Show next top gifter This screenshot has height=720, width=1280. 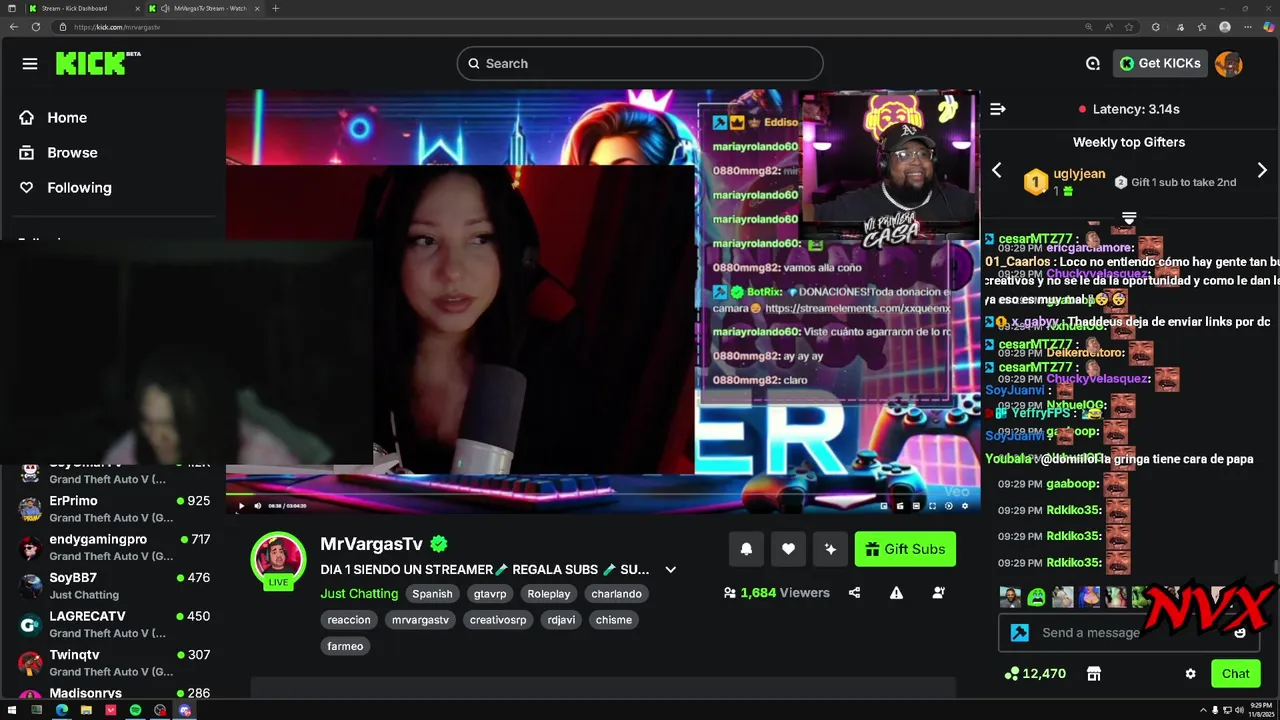(1262, 171)
